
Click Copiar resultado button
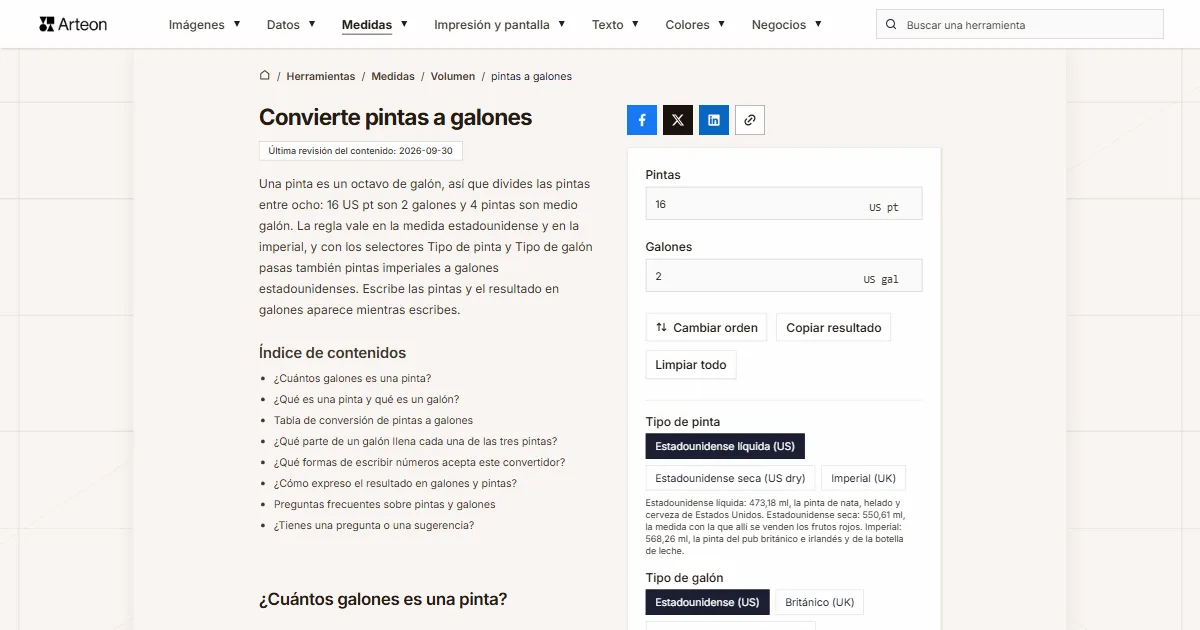tap(834, 328)
